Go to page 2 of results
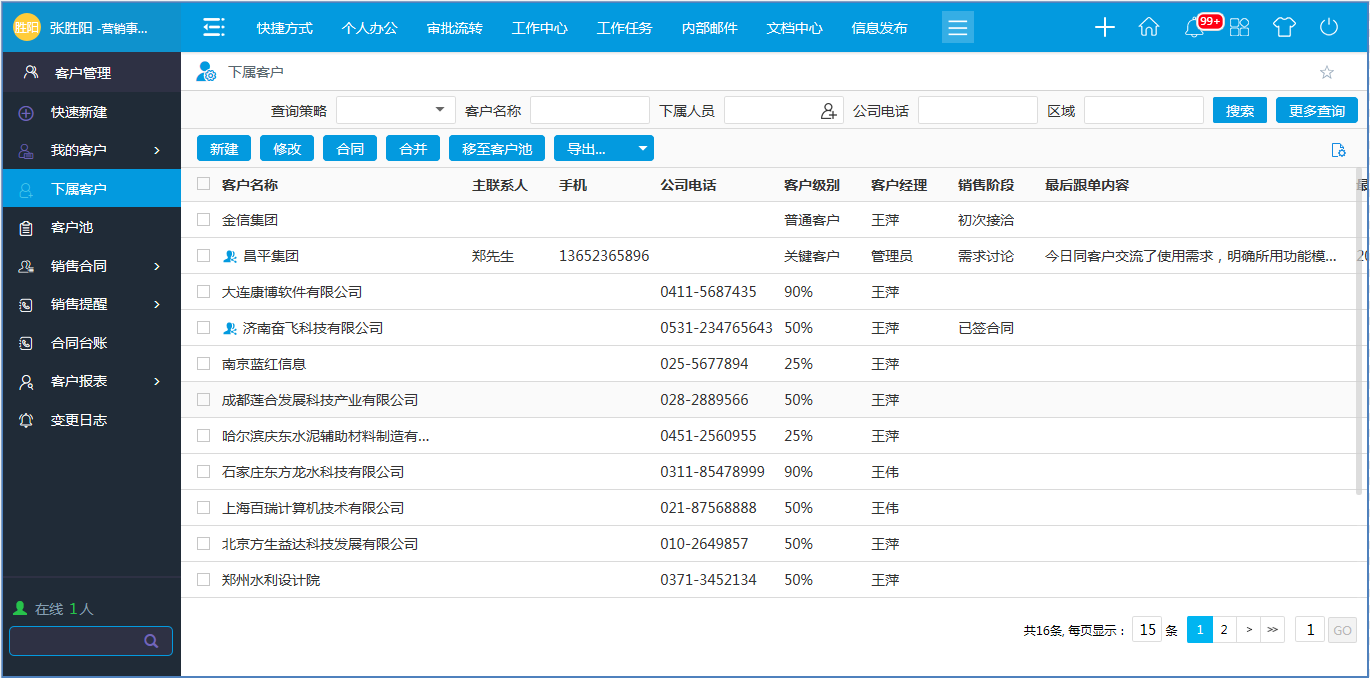This screenshot has width=1370, height=678. (x=1223, y=629)
